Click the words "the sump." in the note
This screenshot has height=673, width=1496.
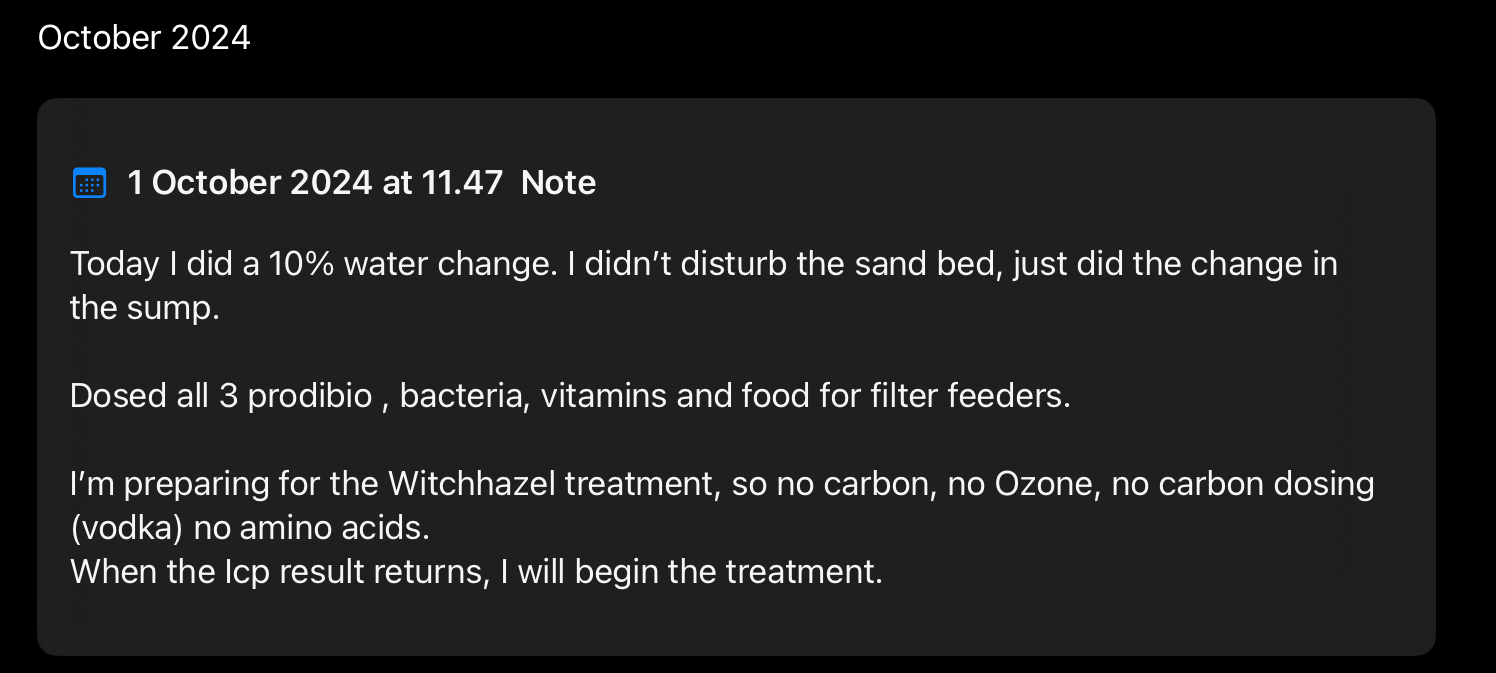click(144, 308)
